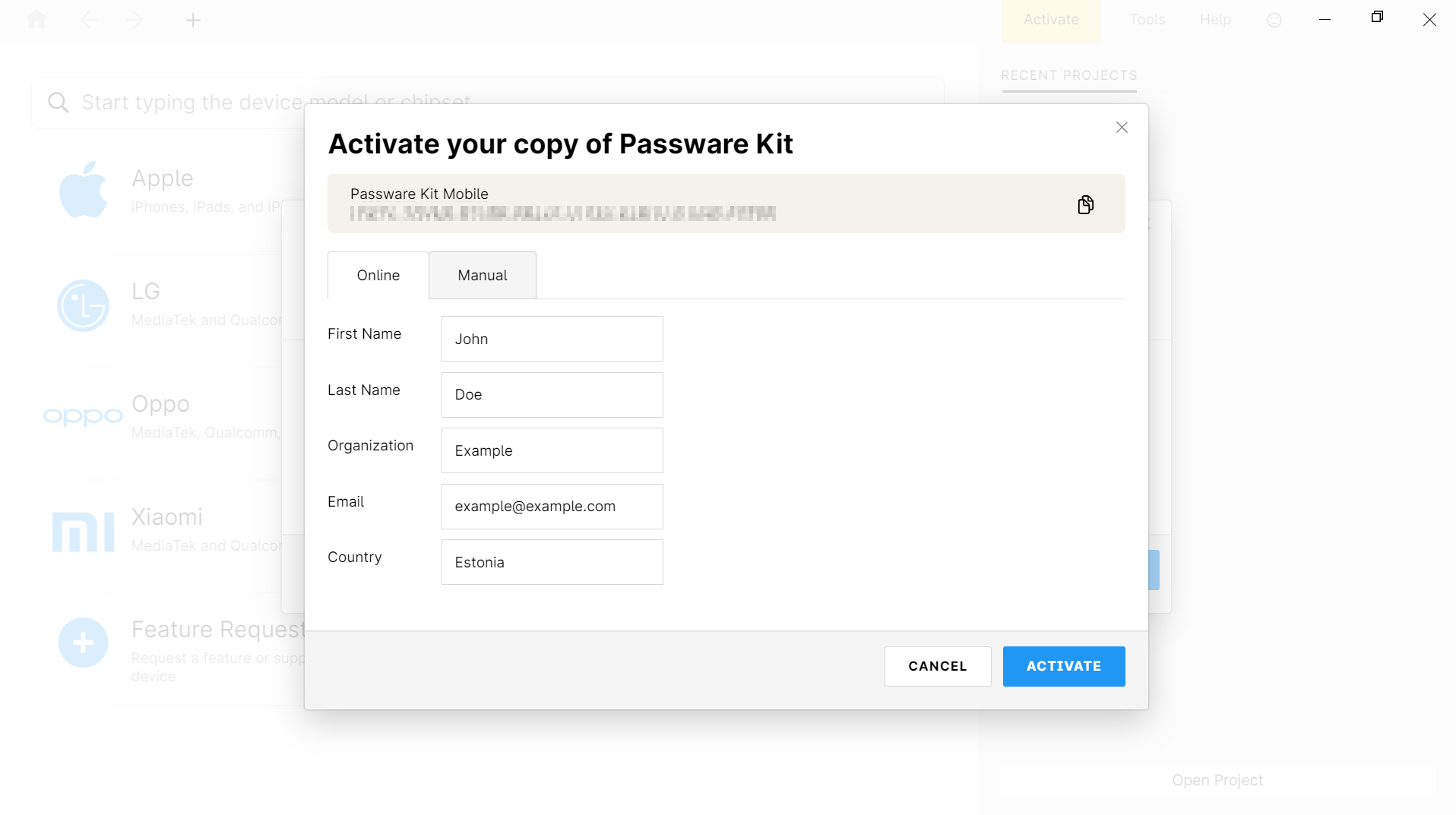
Task: Click the ACTIVATE button
Action: (1063, 666)
